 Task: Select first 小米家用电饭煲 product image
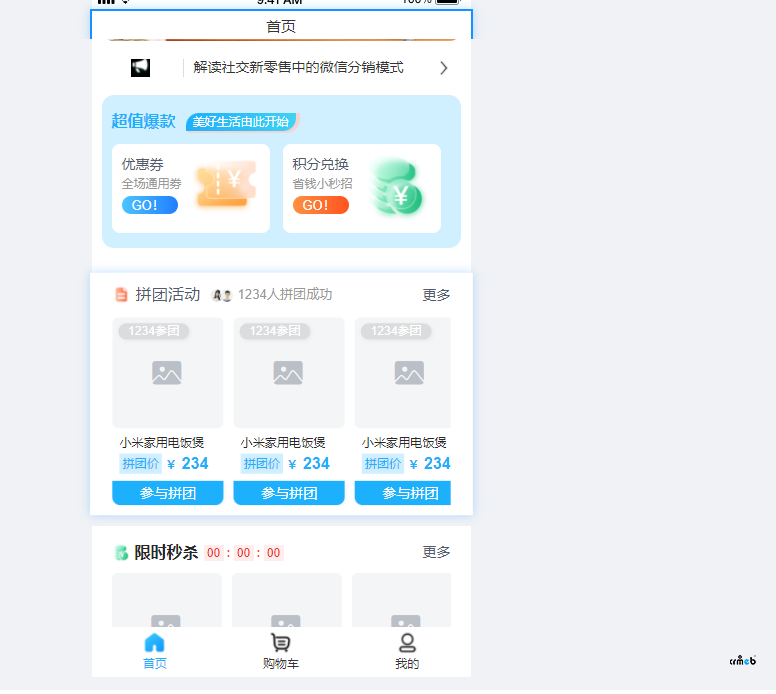tap(167, 373)
